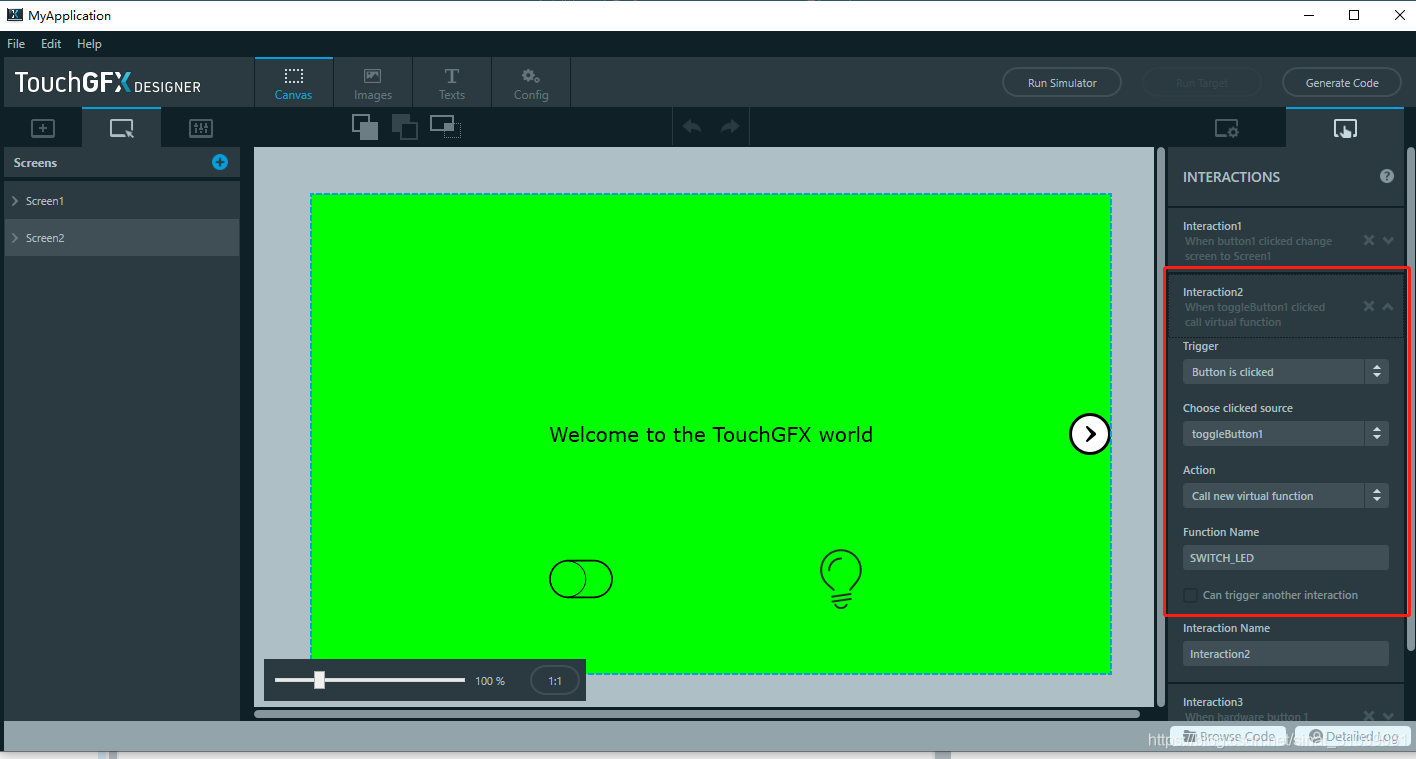Open the Choose clicked source dropdown
This screenshot has height=759, width=1416.
coord(1285,434)
